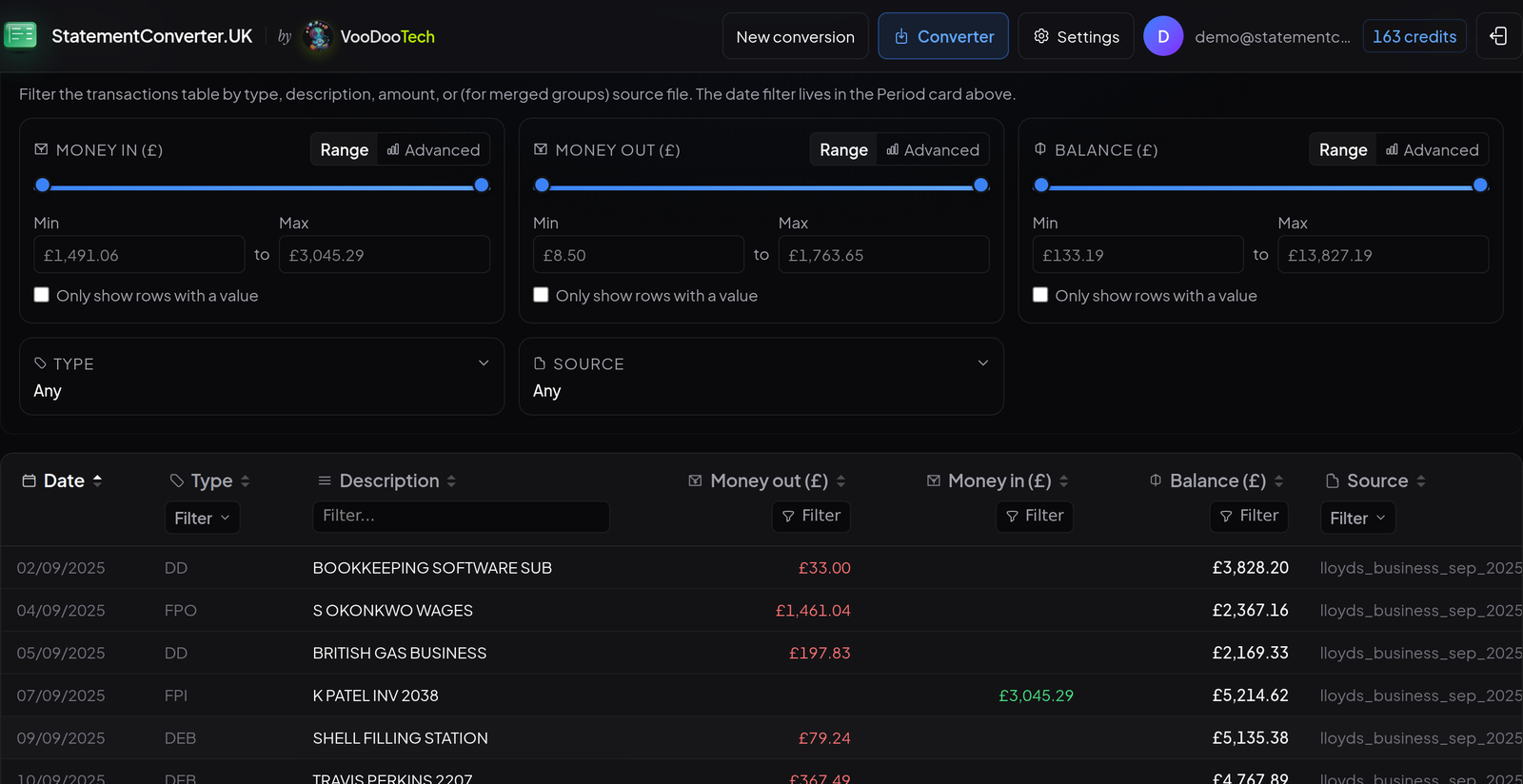The height and width of the screenshot is (784, 1523).
Task: Click the logout icon button
Action: pos(1498,36)
